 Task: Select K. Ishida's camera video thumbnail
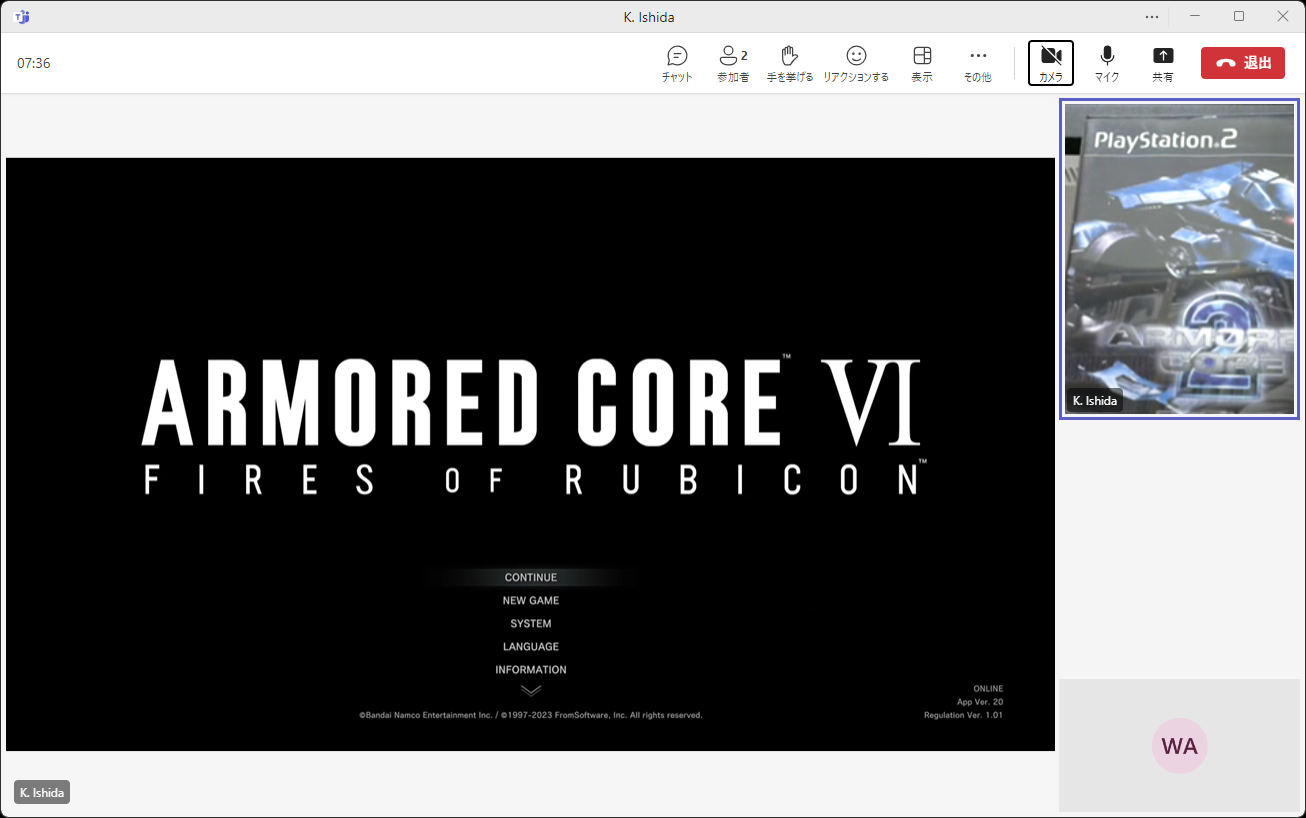(1180, 259)
